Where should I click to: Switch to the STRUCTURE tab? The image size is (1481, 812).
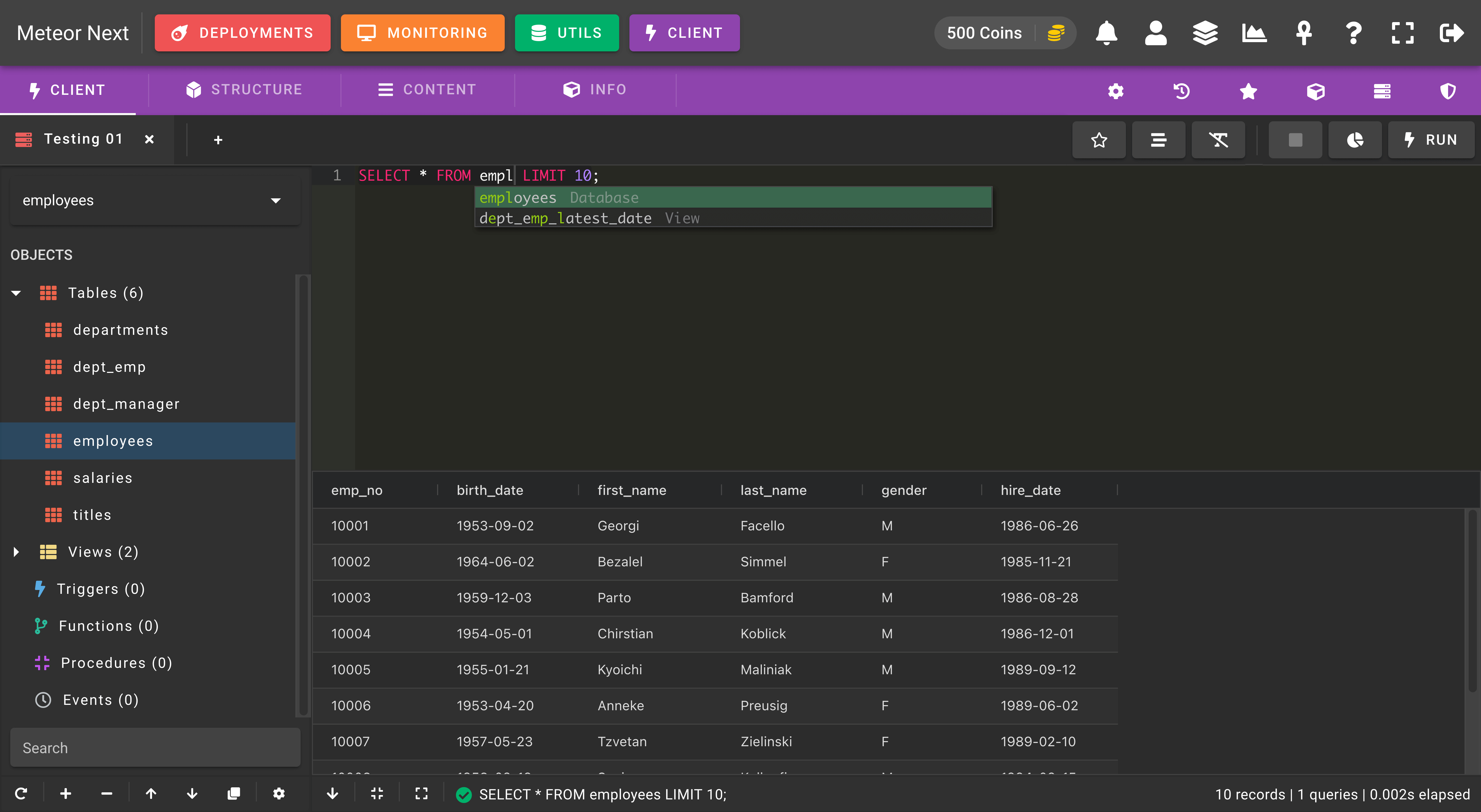pyautogui.click(x=244, y=90)
